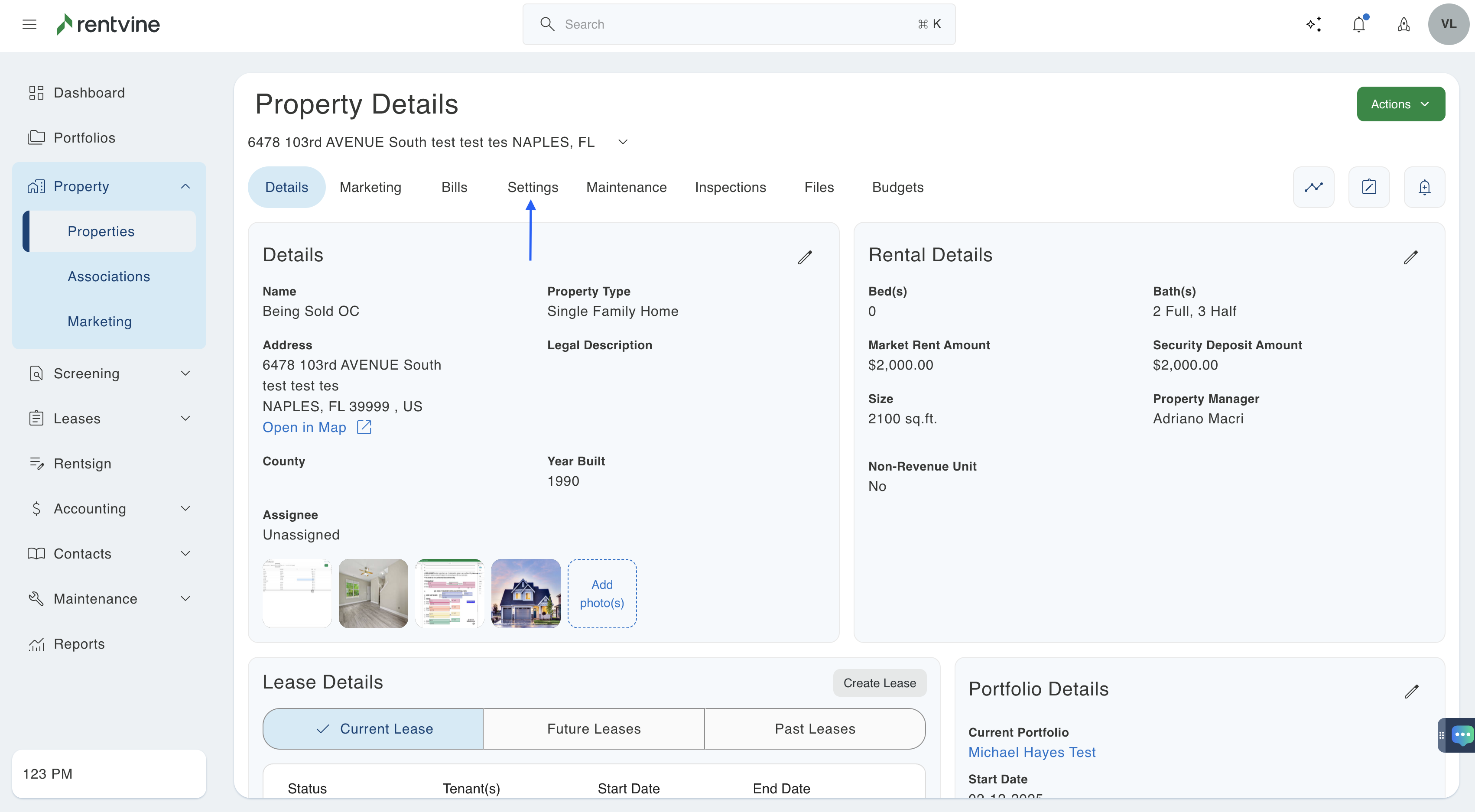Open the Michael Hayes Test portfolio link
Image resolution: width=1475 pixels, height=812 pixels.
click(x=1031, y=752)
